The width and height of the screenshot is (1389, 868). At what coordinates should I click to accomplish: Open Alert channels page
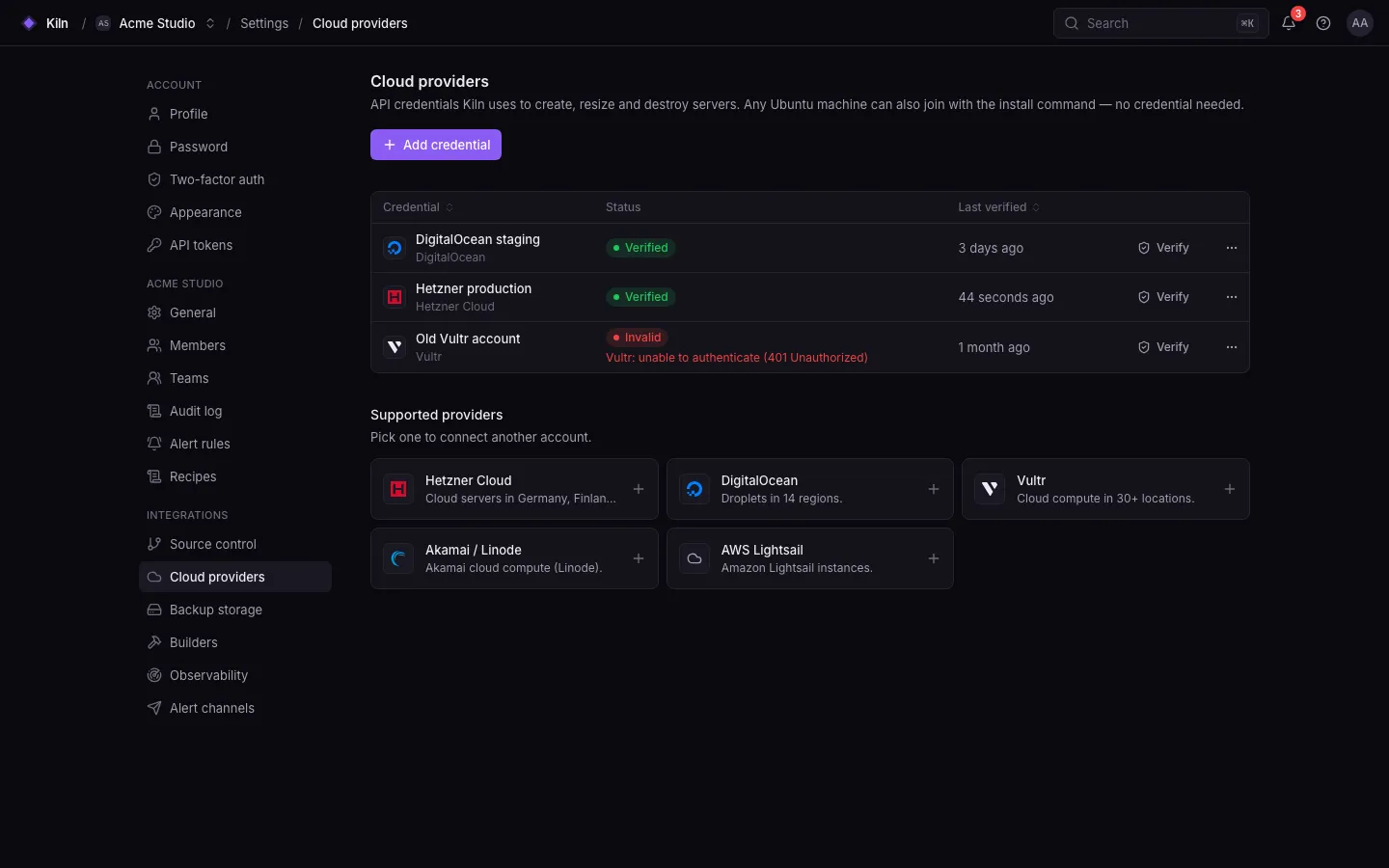235,708
